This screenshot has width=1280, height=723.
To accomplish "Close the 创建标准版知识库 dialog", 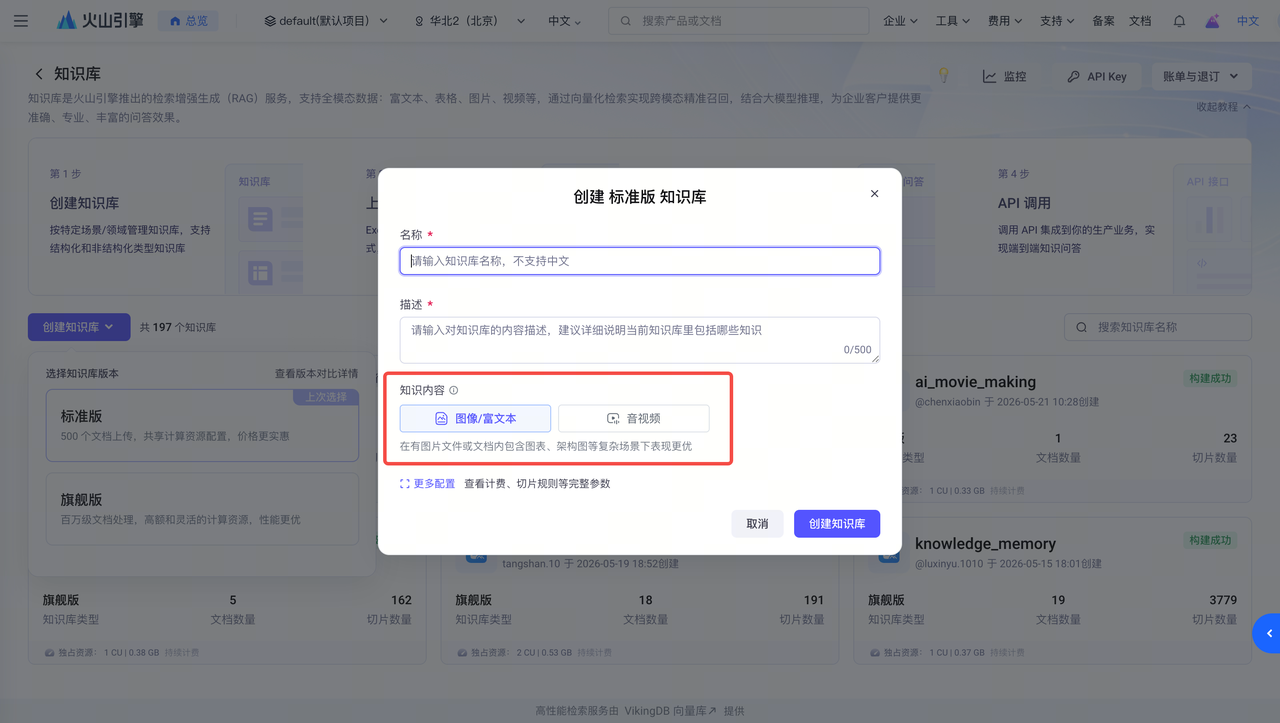I will (874, 194).
